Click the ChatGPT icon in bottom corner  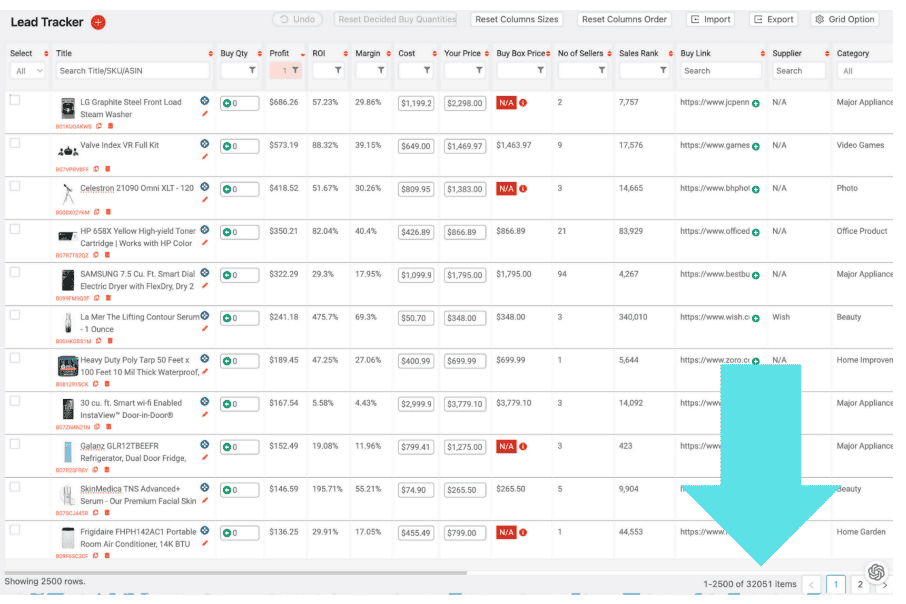click(876, 572)
